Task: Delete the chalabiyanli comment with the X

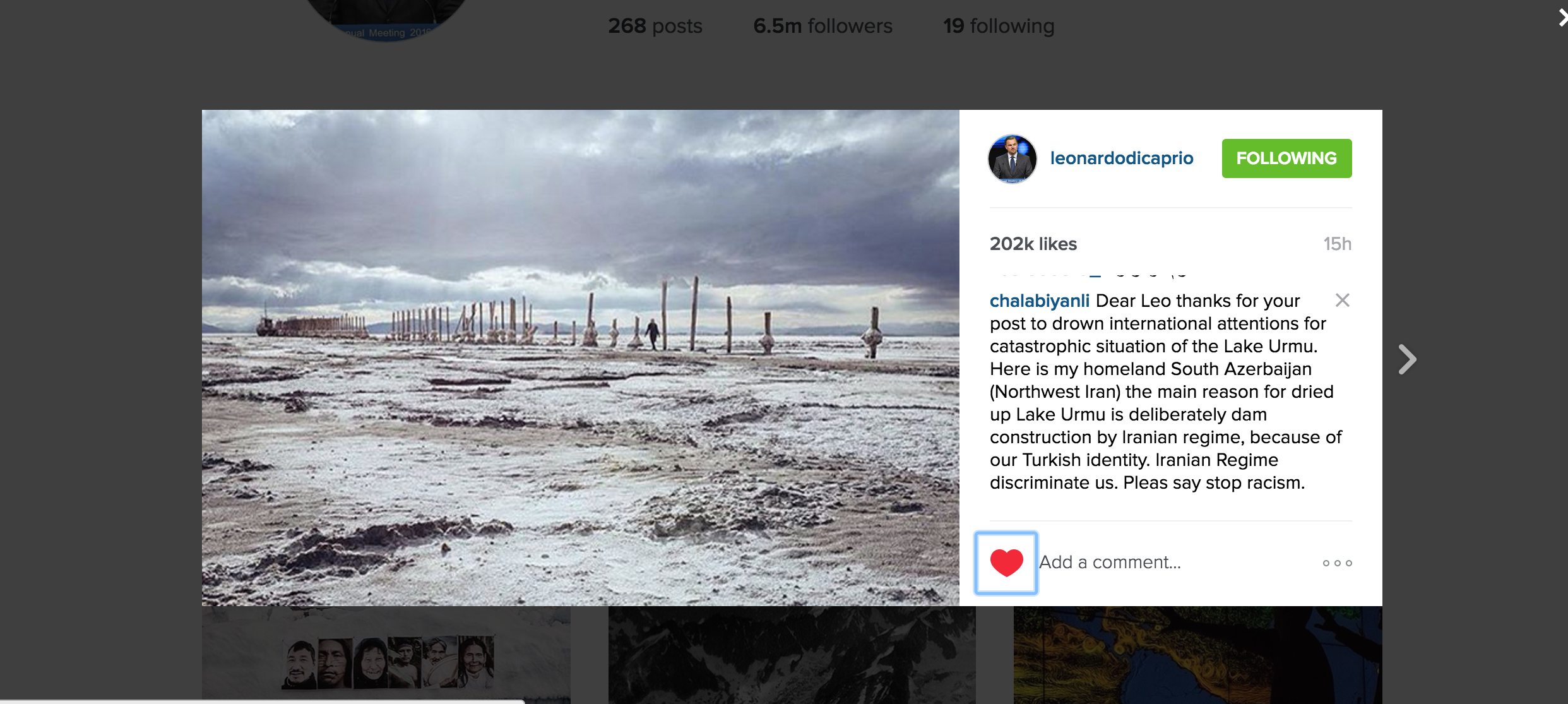Action: (x=1342, y=301)
